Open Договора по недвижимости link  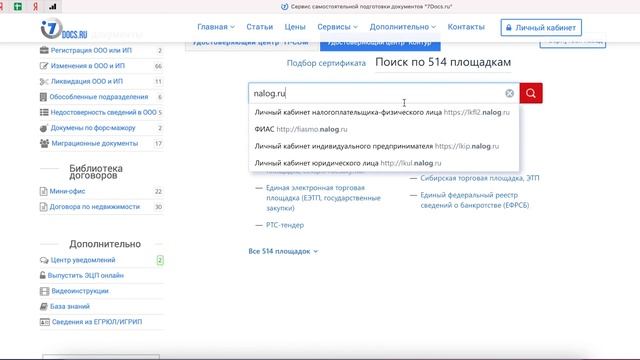(95, 207)
